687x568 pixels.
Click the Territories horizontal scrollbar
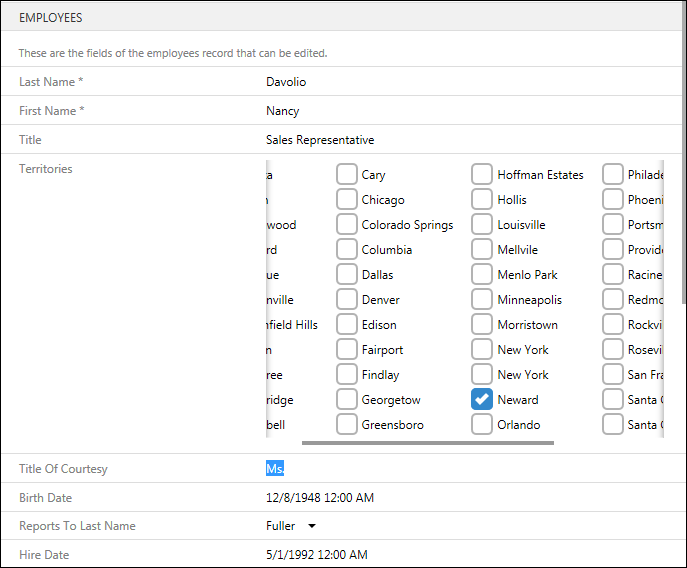coord(427,442)
